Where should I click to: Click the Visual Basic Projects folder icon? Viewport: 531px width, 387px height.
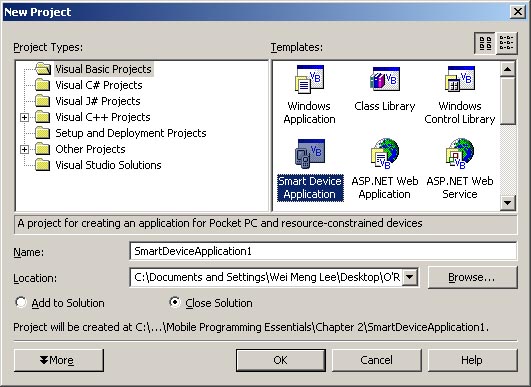pyautogui.click(x=43, y=69)
